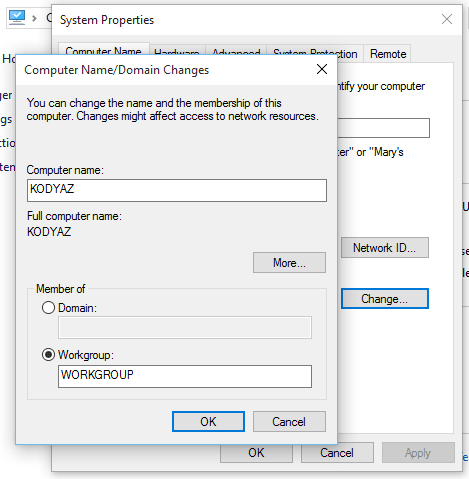Click the computer description field in System Properties
469x479 pixels.
(x=384, y=128)
